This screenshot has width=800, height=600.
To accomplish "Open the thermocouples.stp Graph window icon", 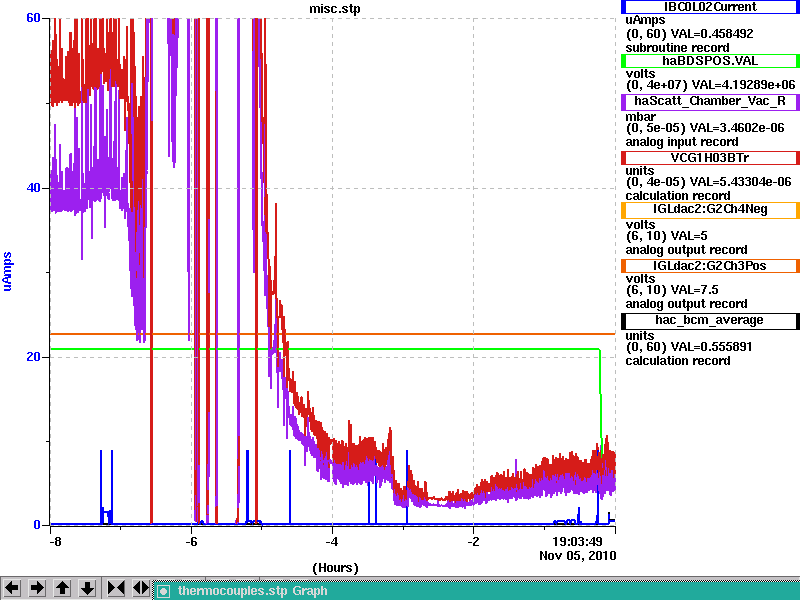I will [163, 591].
